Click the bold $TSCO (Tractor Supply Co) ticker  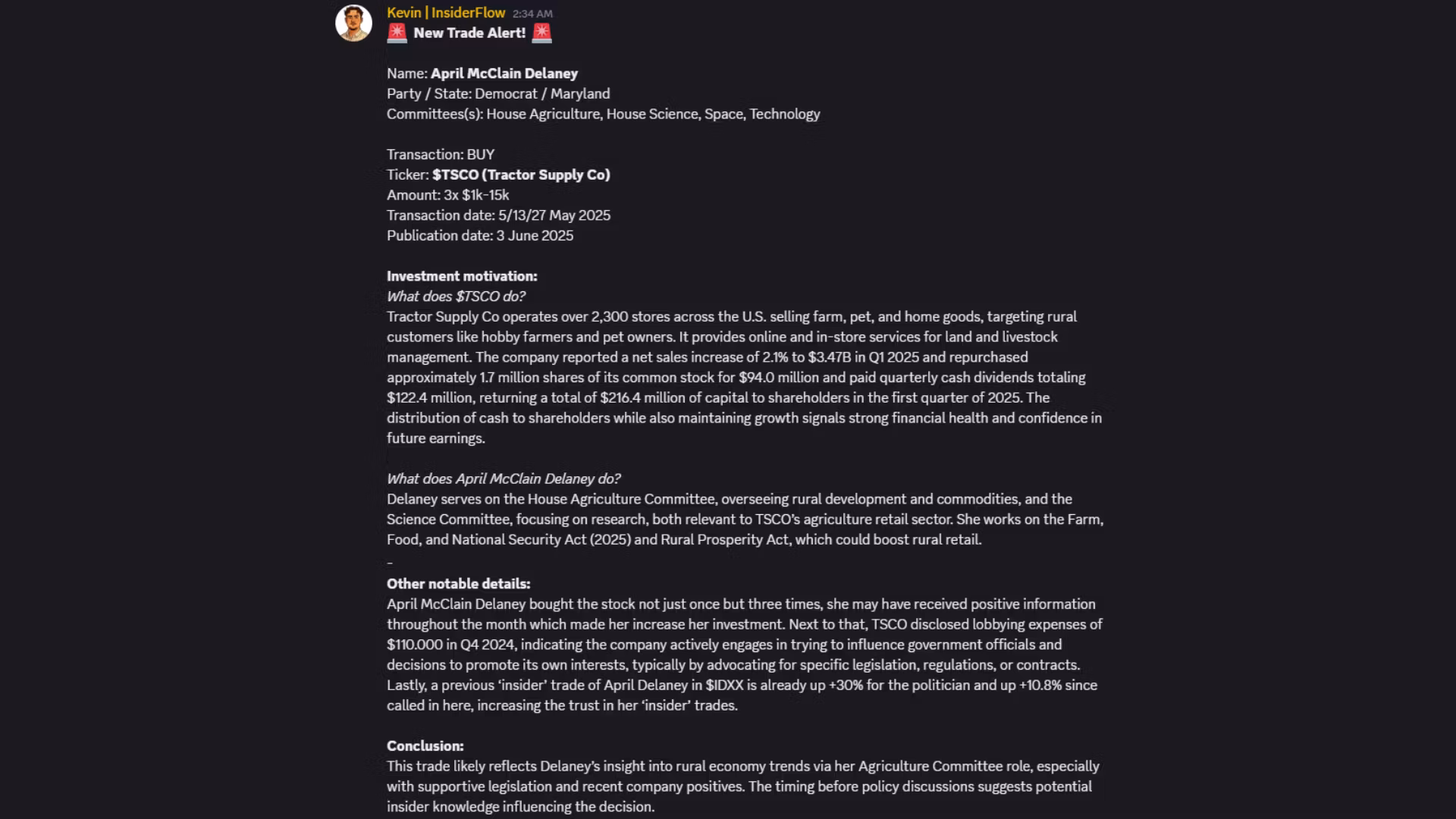pos(522,175)
